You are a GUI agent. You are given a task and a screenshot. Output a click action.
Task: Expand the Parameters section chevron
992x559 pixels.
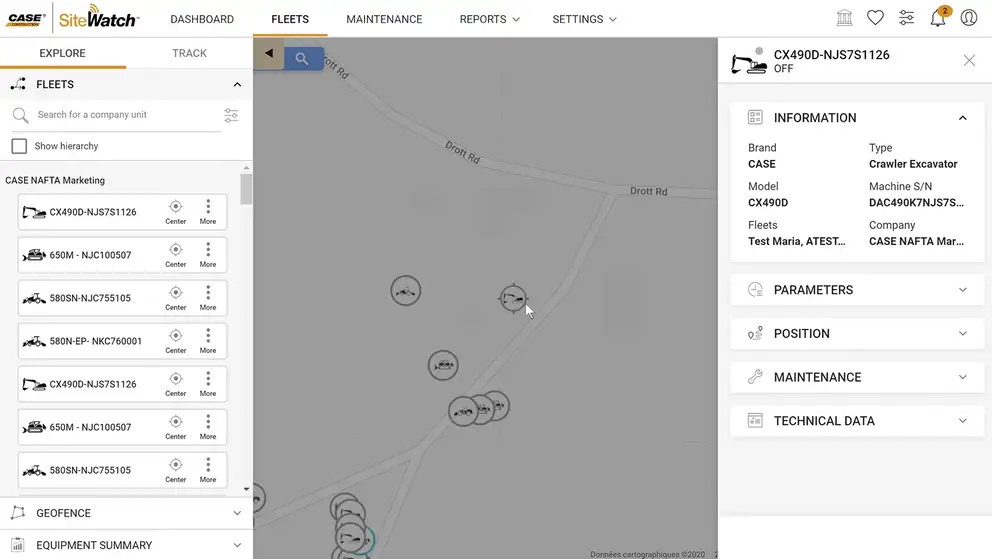962,290
